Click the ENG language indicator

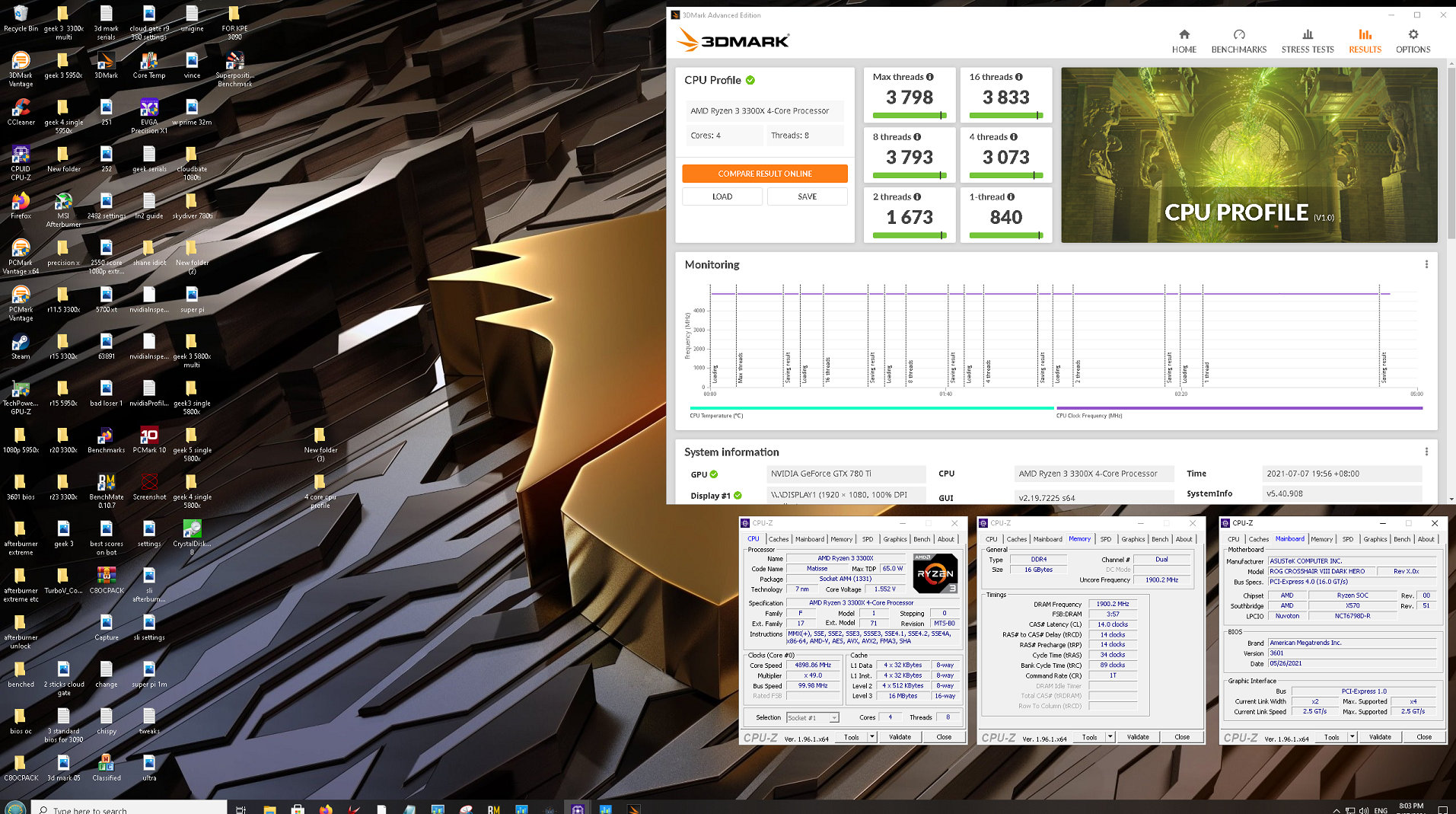click(x=1381, y=809)
